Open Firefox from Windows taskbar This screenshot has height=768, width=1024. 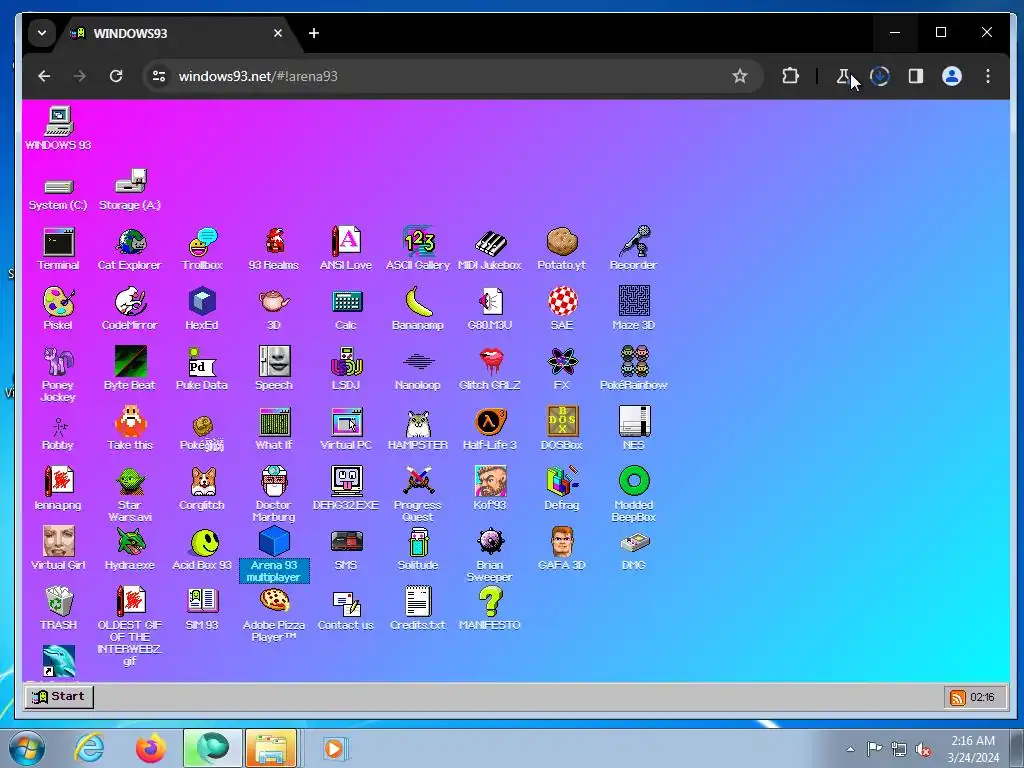(151, 748)
